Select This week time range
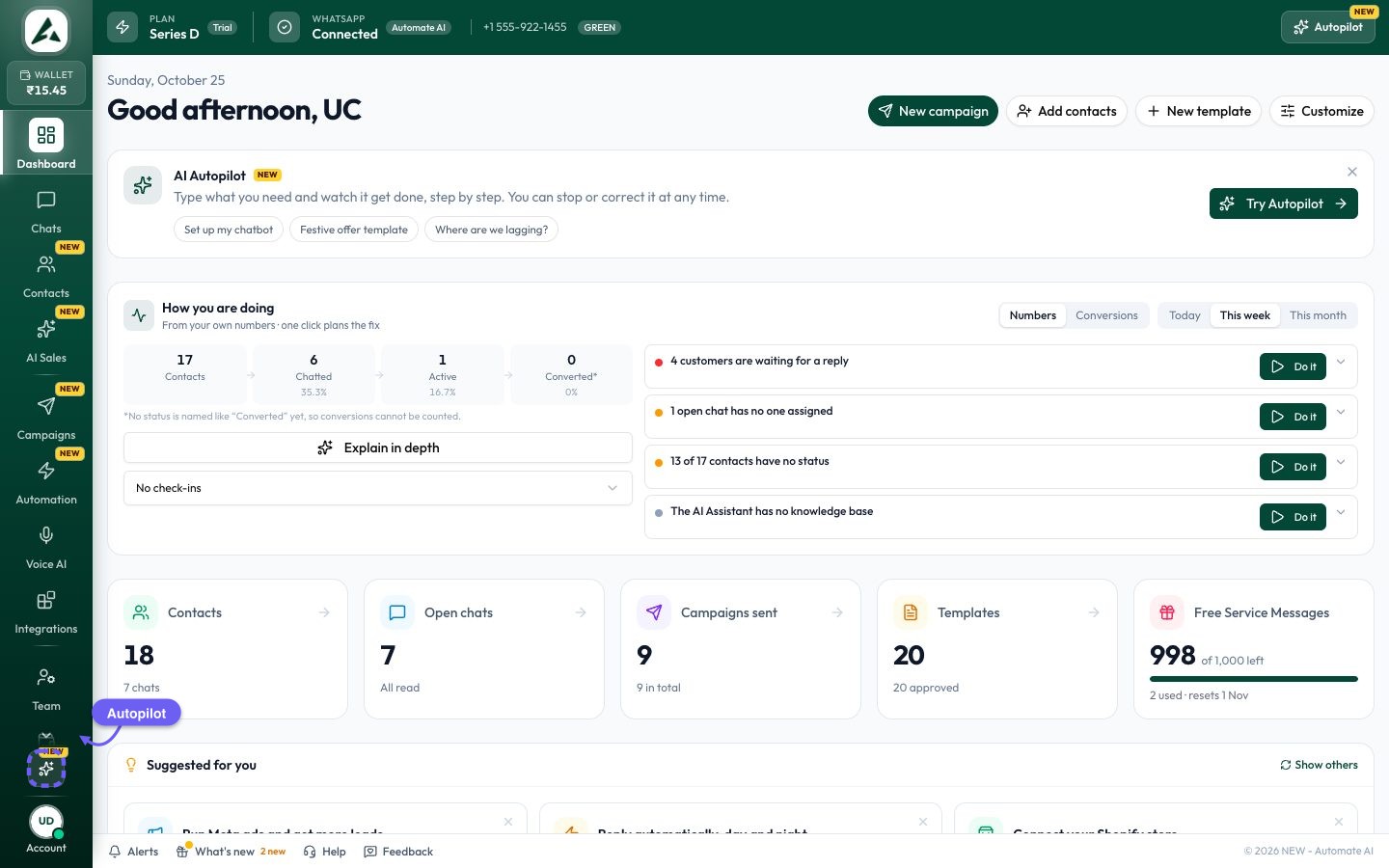Image resolution: width=1389 pixels, height=868 pixels. [x=1244, y=315]
